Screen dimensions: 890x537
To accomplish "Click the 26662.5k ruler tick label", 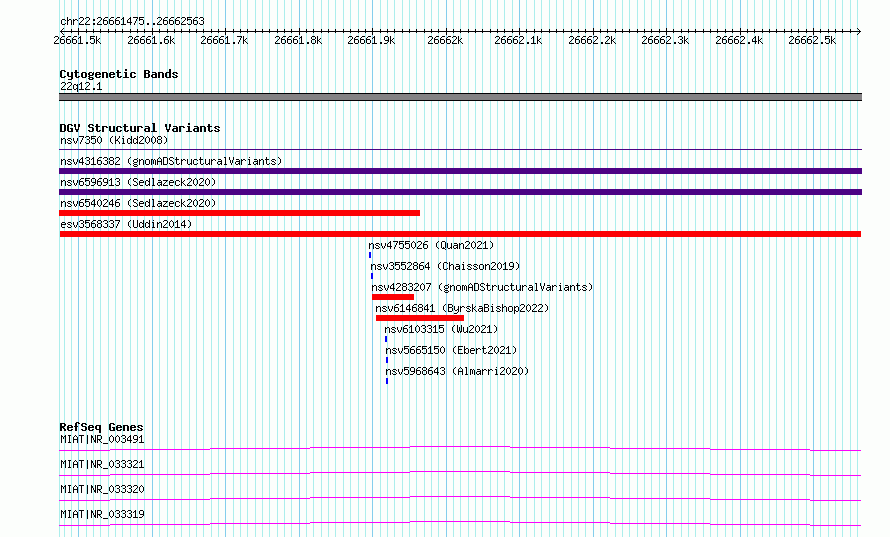I will pyautogui.click(x=812, y=41).
